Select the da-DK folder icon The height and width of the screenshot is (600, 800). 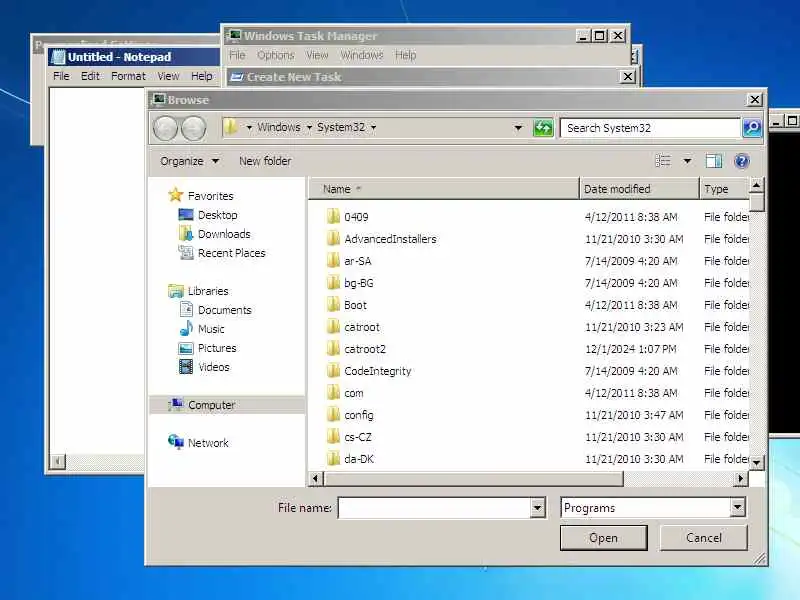click(333, 458)
